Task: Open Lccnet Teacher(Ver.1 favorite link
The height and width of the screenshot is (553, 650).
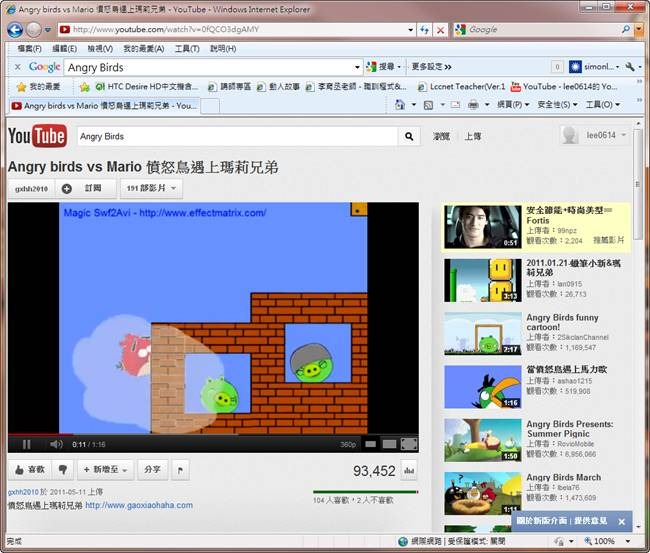Action: click(x=461, y=87)
